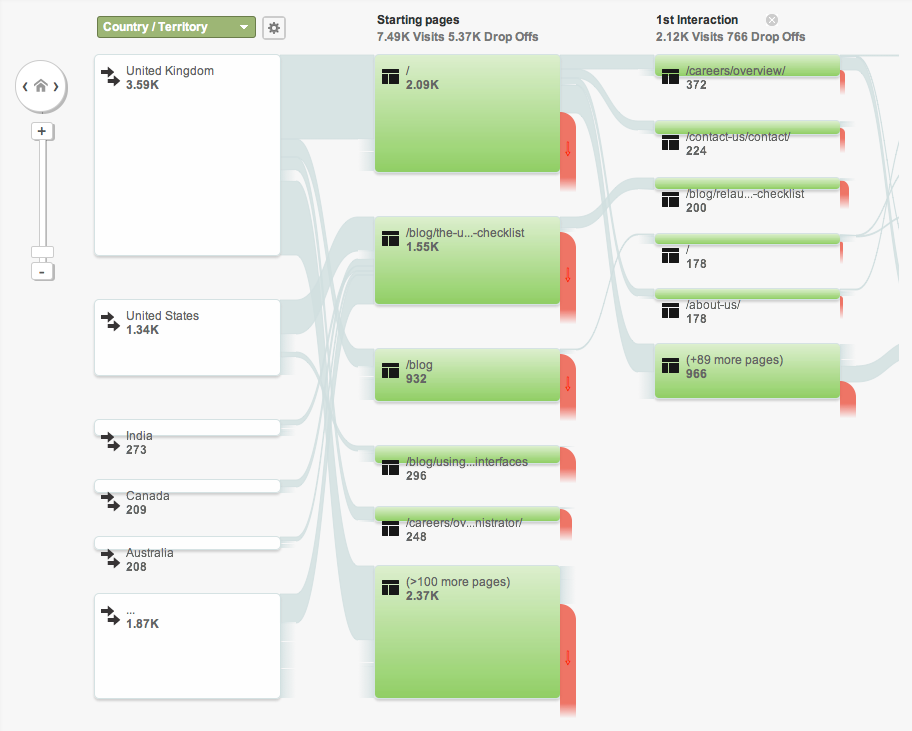Select the /contact-us/contact/ interaction node
The image size is (912, 731).
747,138
